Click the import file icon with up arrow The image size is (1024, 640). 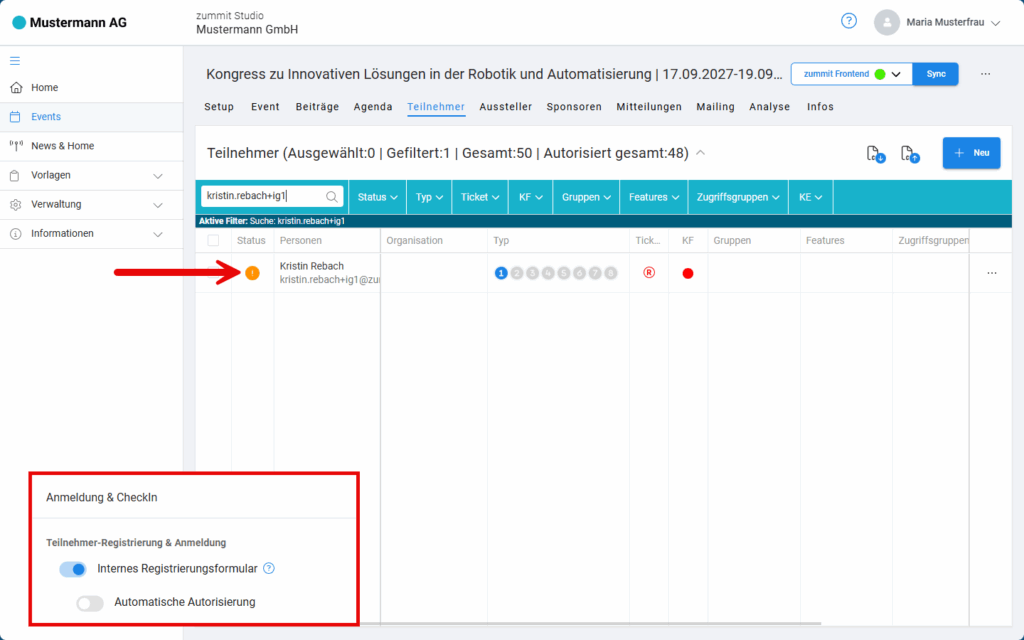tap(909, 153)
